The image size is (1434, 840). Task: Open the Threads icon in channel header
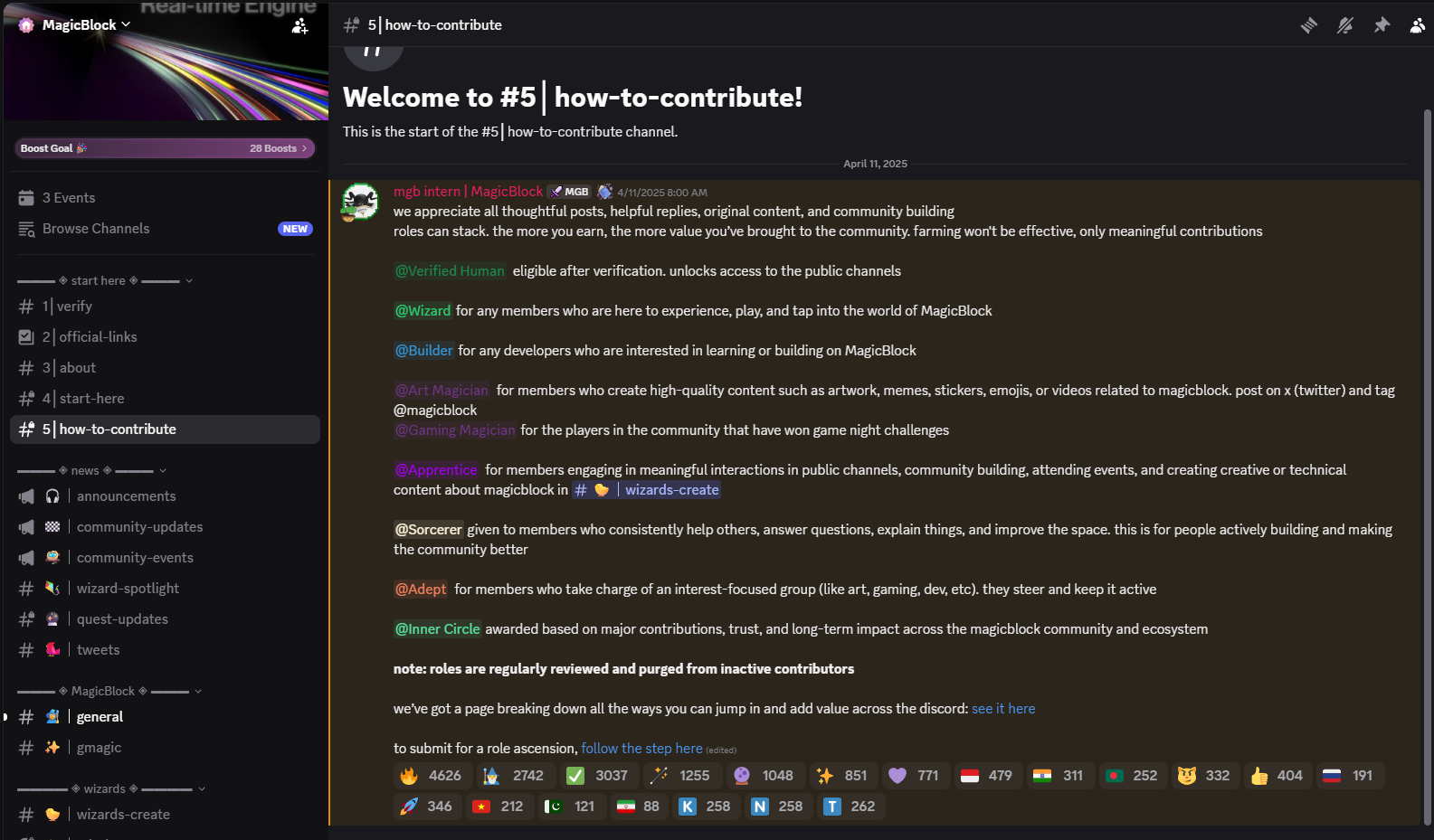point(1309,25)
